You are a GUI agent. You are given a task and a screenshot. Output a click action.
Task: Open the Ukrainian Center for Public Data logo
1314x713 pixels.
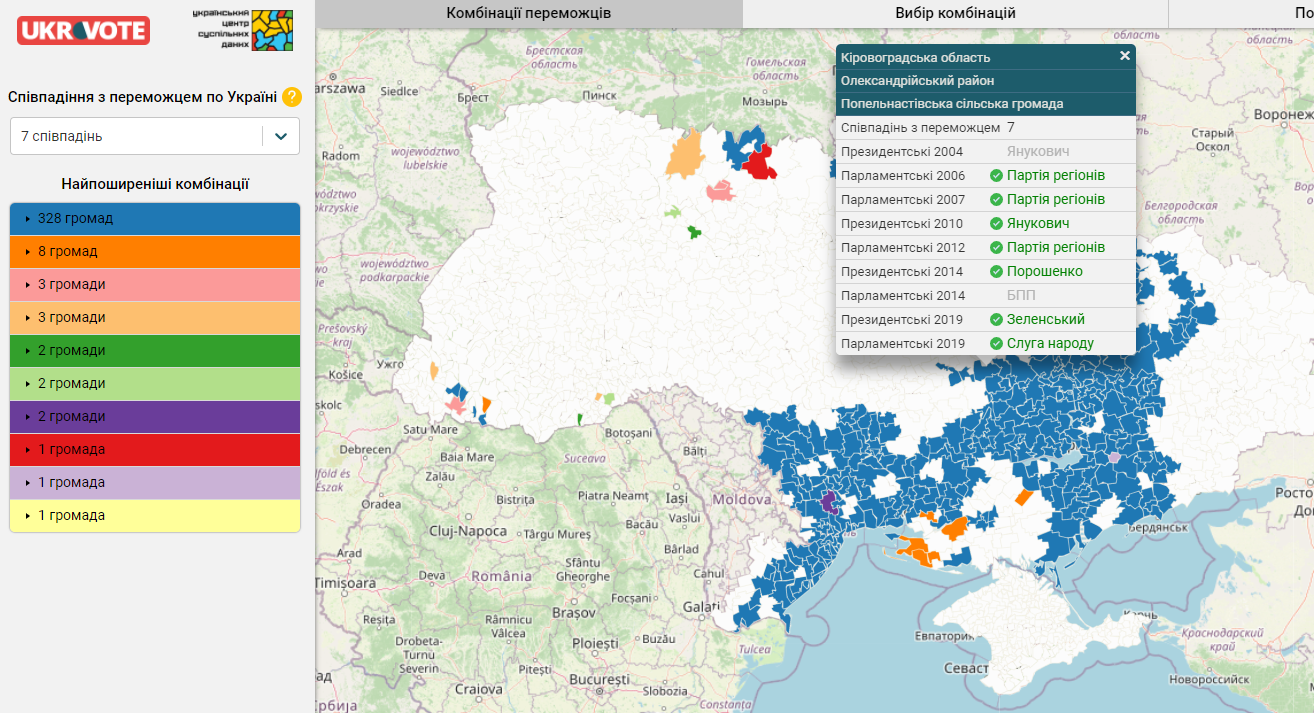[x=243, y=30]
